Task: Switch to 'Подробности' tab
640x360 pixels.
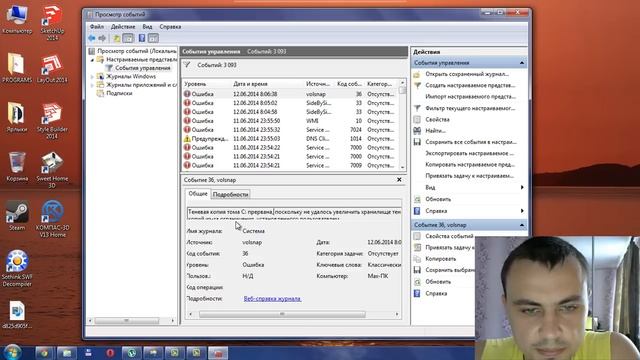Action: tap(231, 195)
